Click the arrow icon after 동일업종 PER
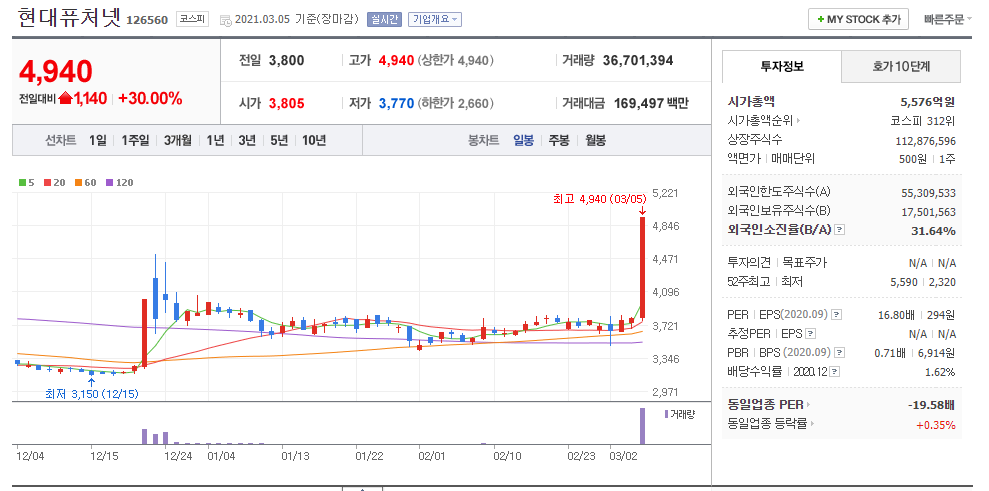This screenshot has height=491, width=989. click(x=809, y=404)
